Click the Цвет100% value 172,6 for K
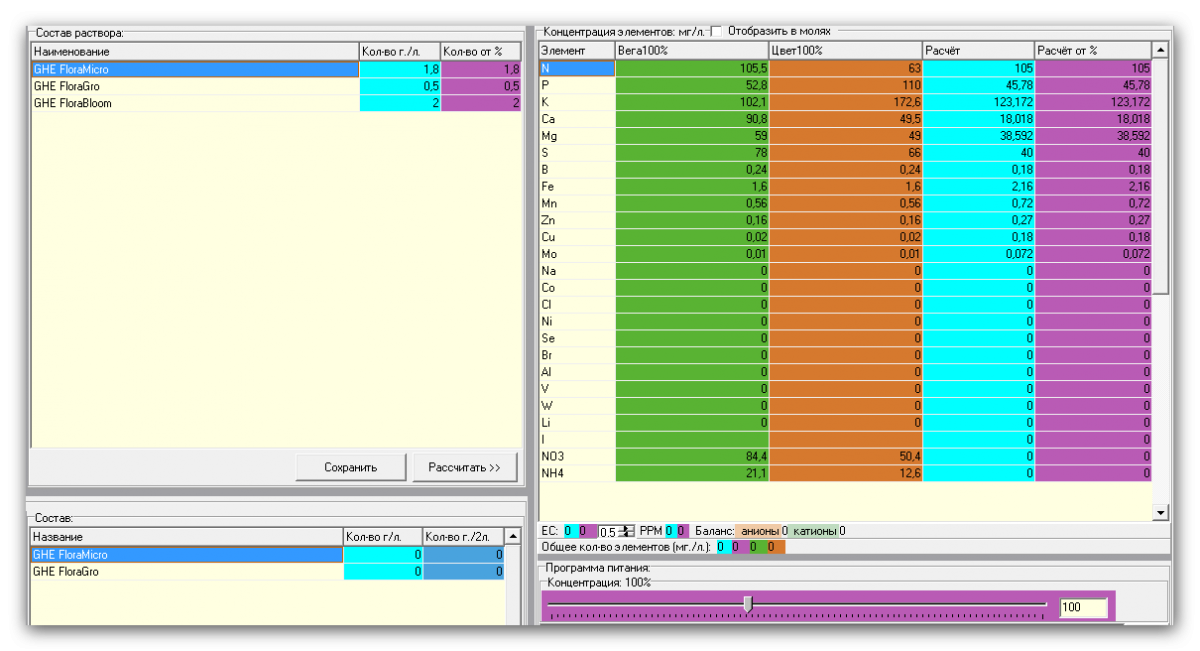This screenshot has height=651, width=1200. [x=846, y=102]
